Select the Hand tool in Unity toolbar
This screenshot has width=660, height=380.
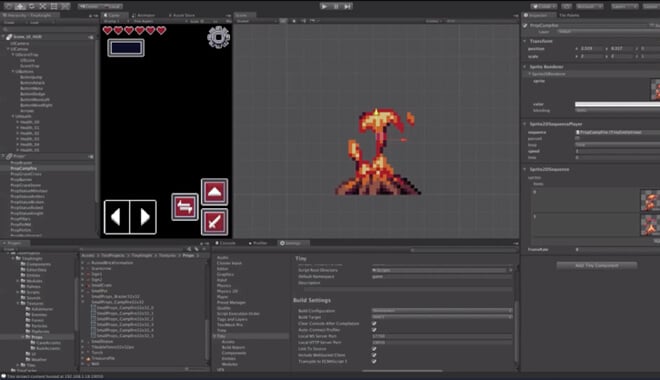(x=9, y=6)
